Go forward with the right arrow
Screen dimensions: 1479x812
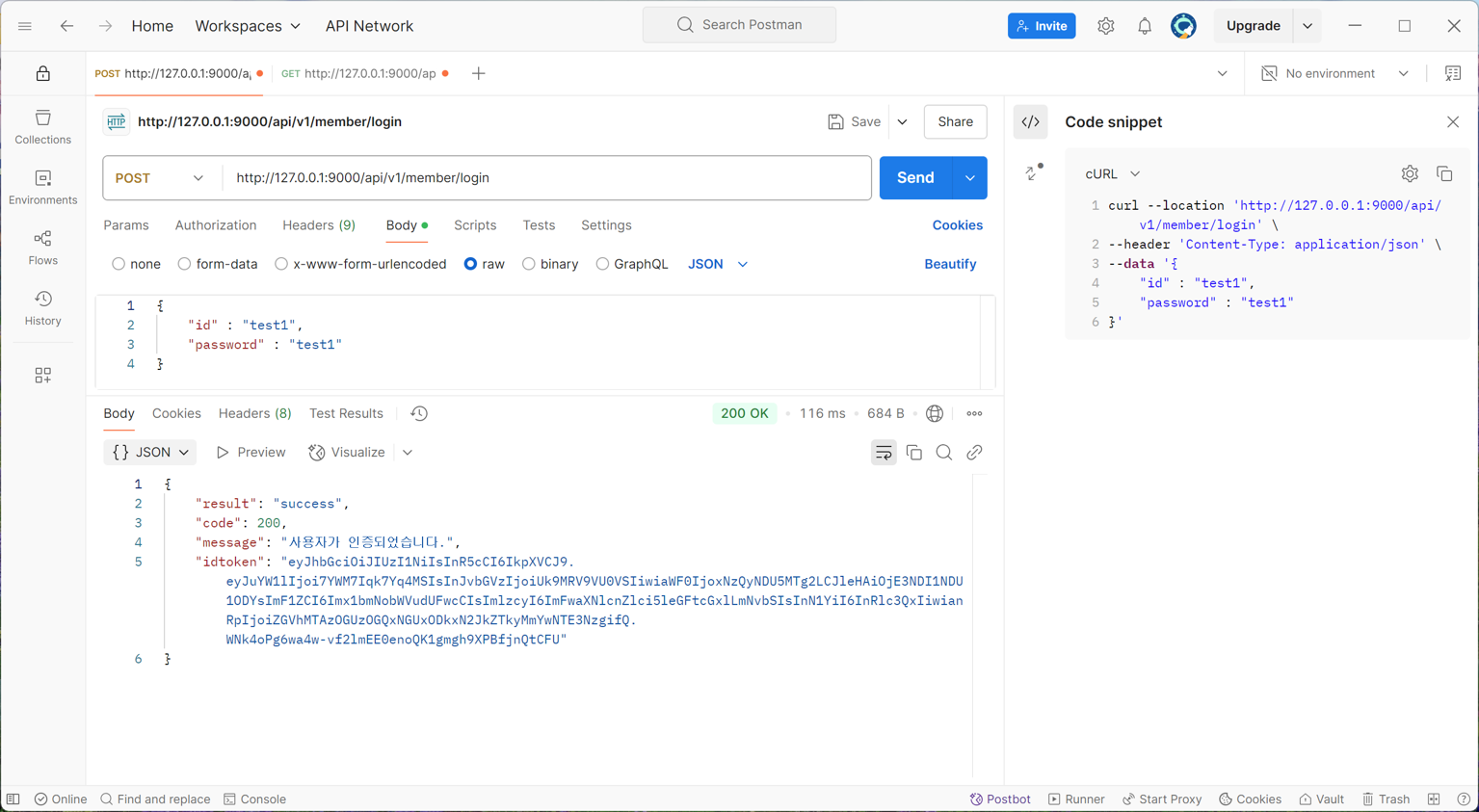pos(105,26)
